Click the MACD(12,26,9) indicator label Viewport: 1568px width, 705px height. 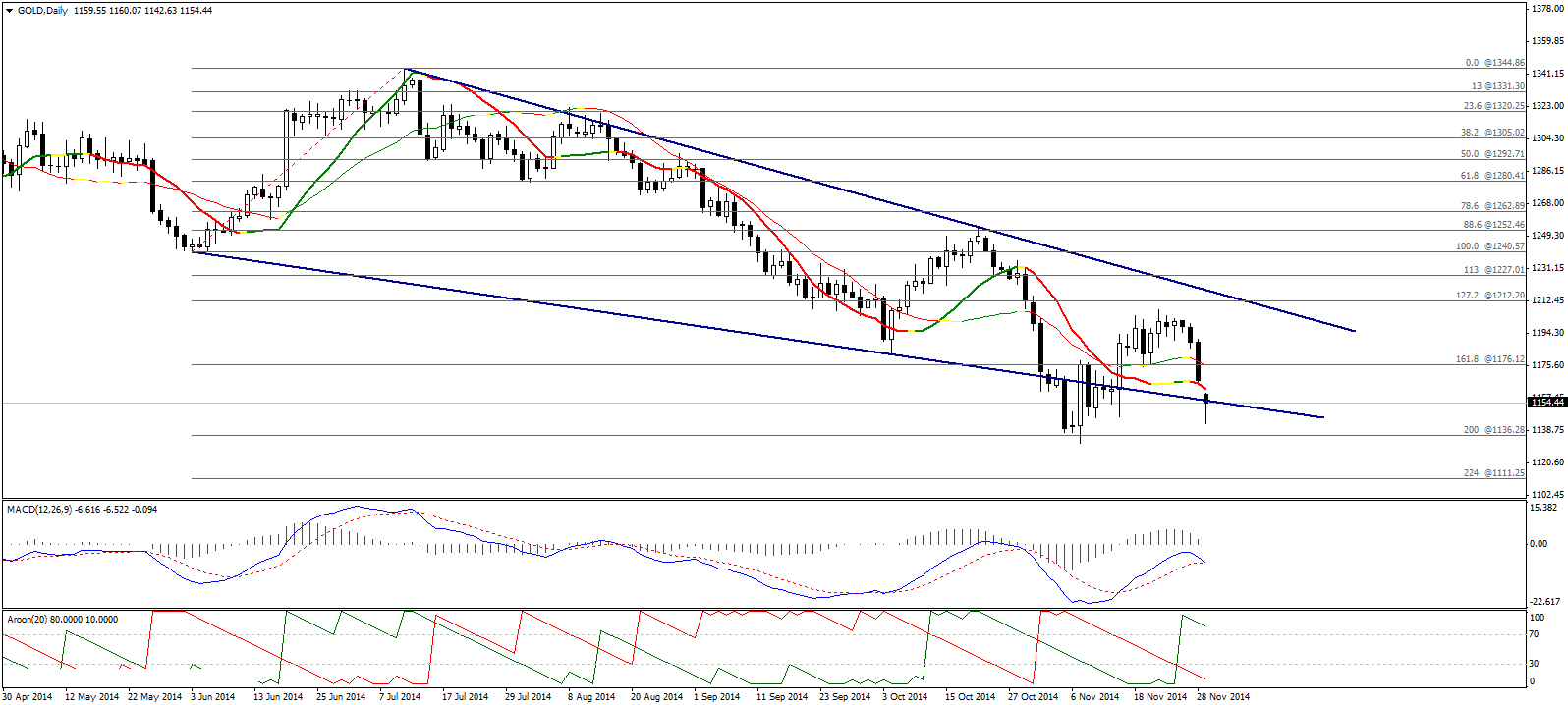click(39, 509)
